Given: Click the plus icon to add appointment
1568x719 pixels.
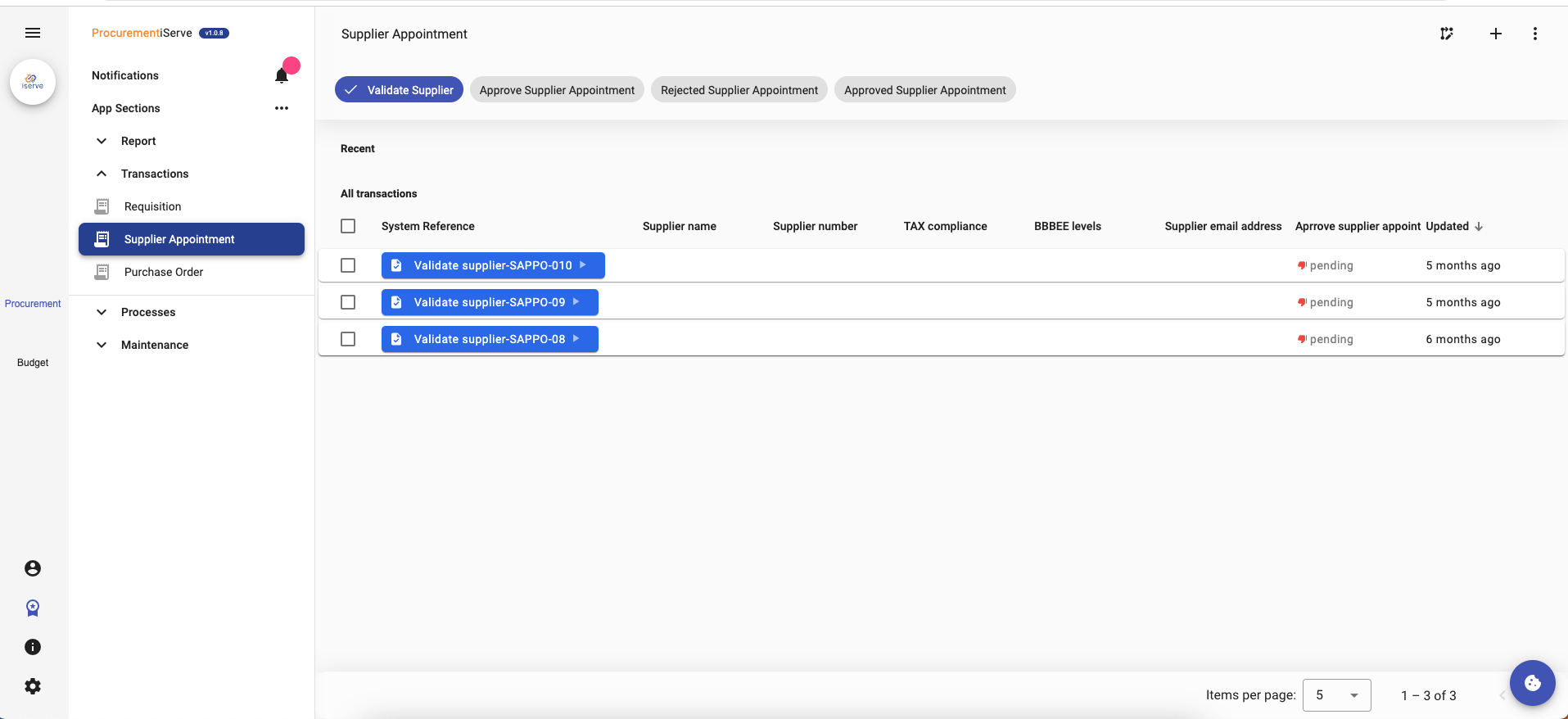Looking at the screenshot, I should point(1495,34).
